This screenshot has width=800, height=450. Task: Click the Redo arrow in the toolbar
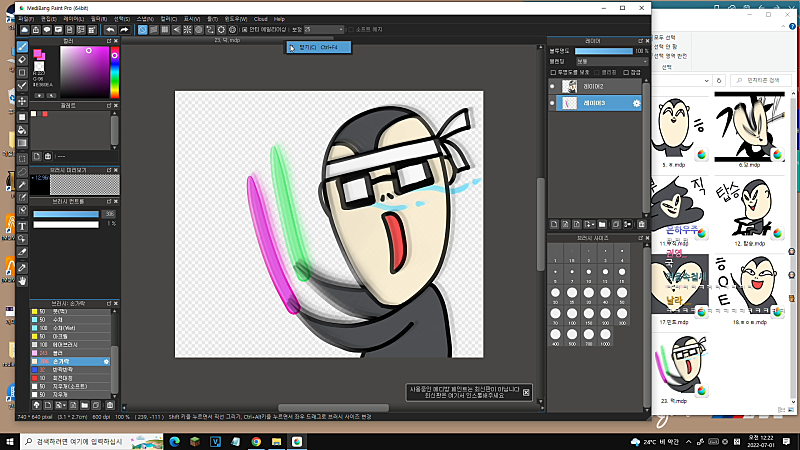[124, 30]
